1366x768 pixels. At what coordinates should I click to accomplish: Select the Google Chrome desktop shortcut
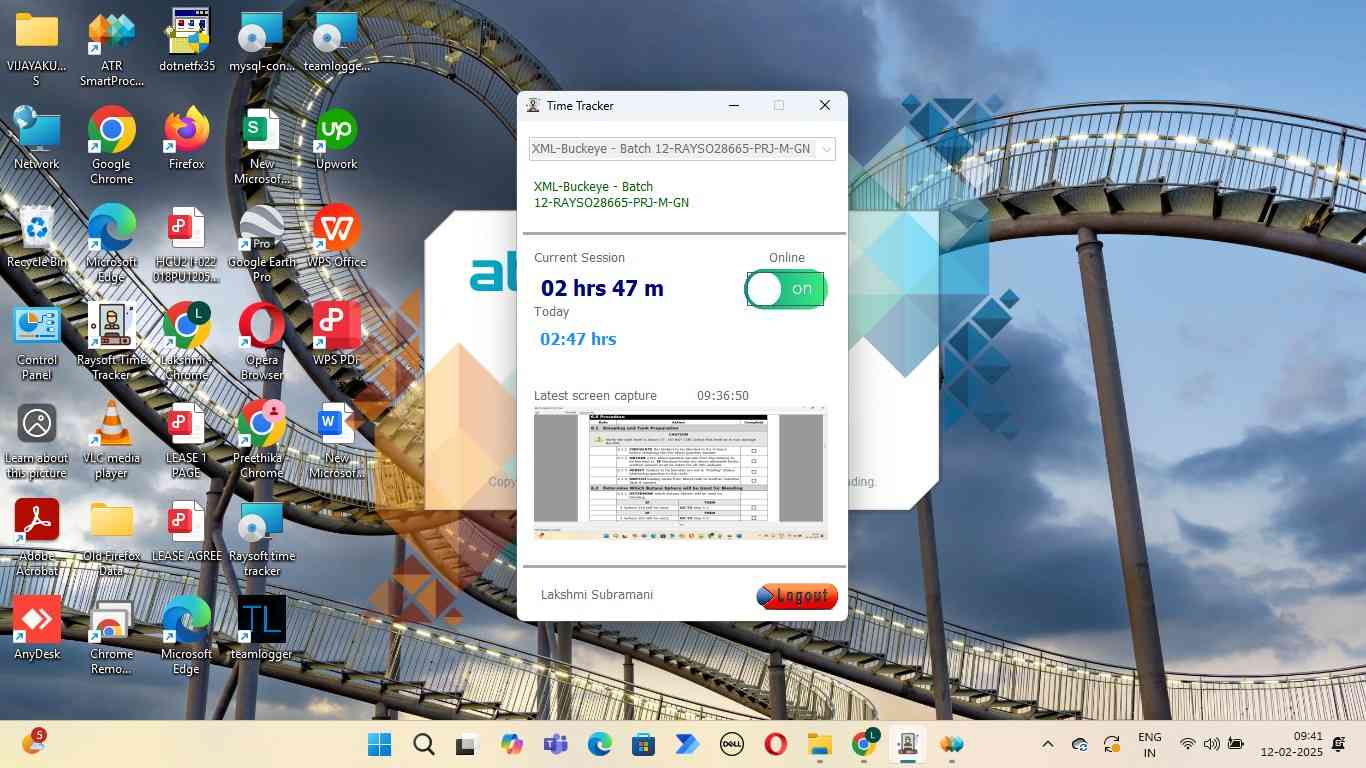tap(111, 146)
